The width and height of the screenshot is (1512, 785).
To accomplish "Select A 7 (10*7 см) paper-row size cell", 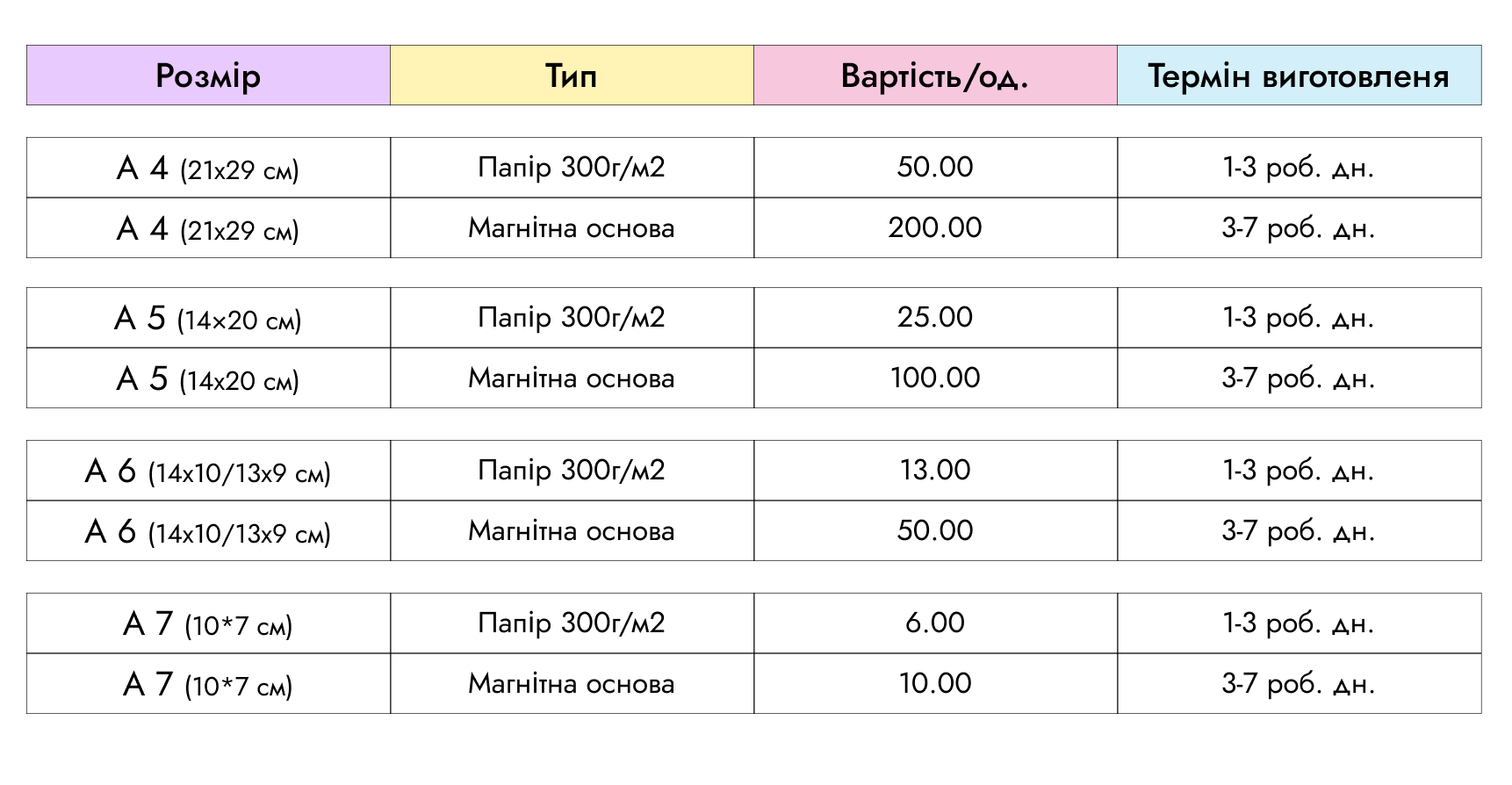I will pos(208,623).
